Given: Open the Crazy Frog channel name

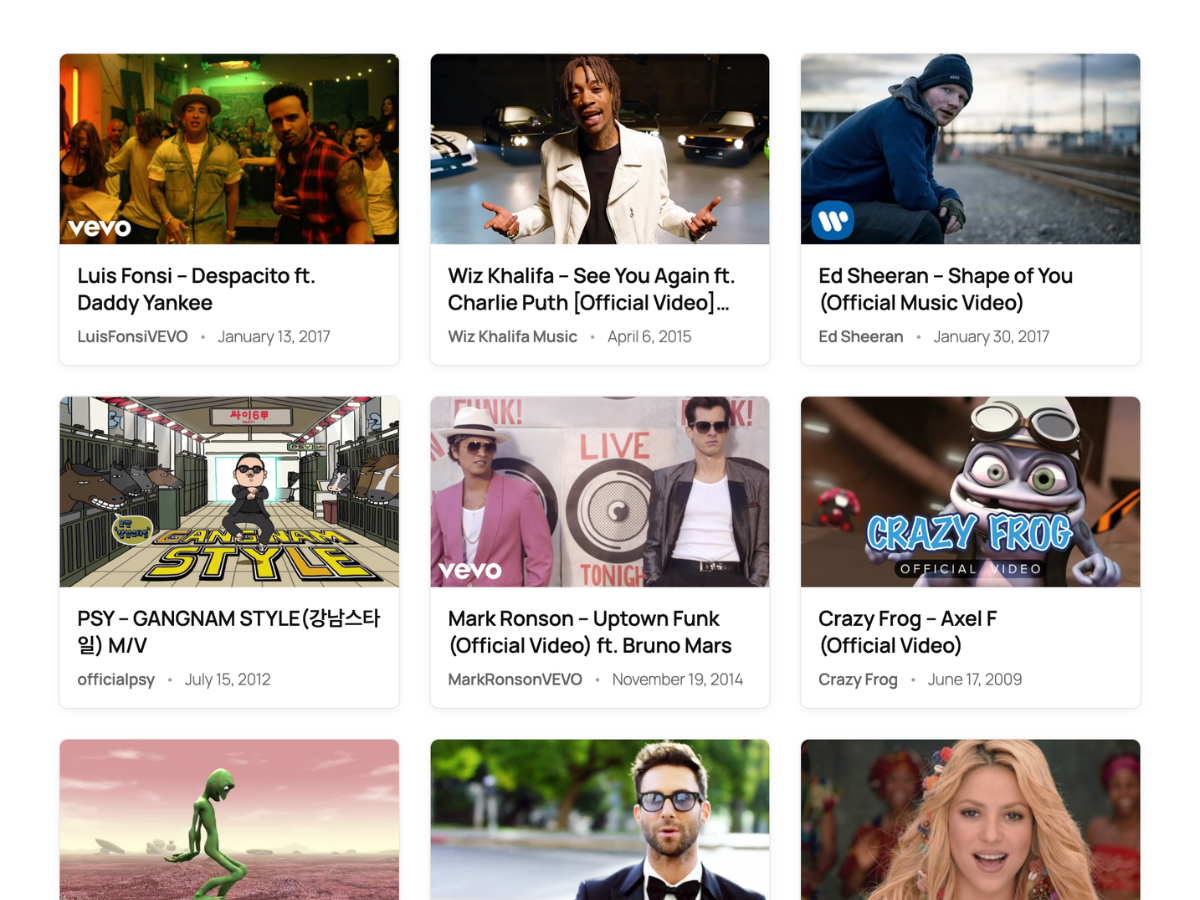Looking at the screenshot, I should tap(858, 680).
